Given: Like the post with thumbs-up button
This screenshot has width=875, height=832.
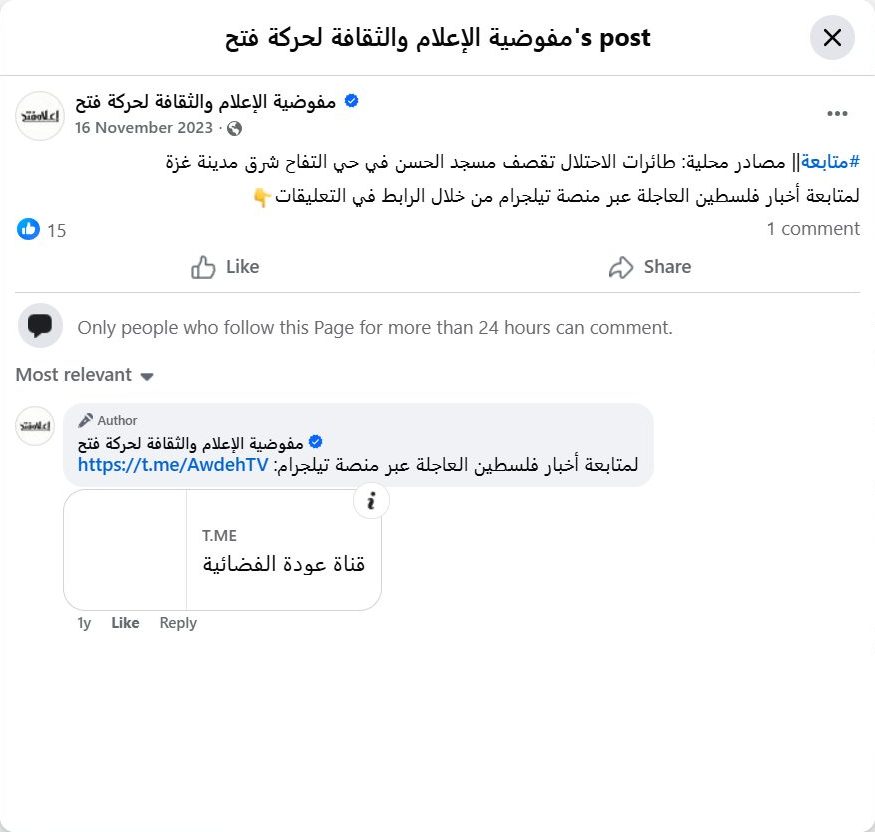Looking at the screenshot, I should click(x=225, y=267).
